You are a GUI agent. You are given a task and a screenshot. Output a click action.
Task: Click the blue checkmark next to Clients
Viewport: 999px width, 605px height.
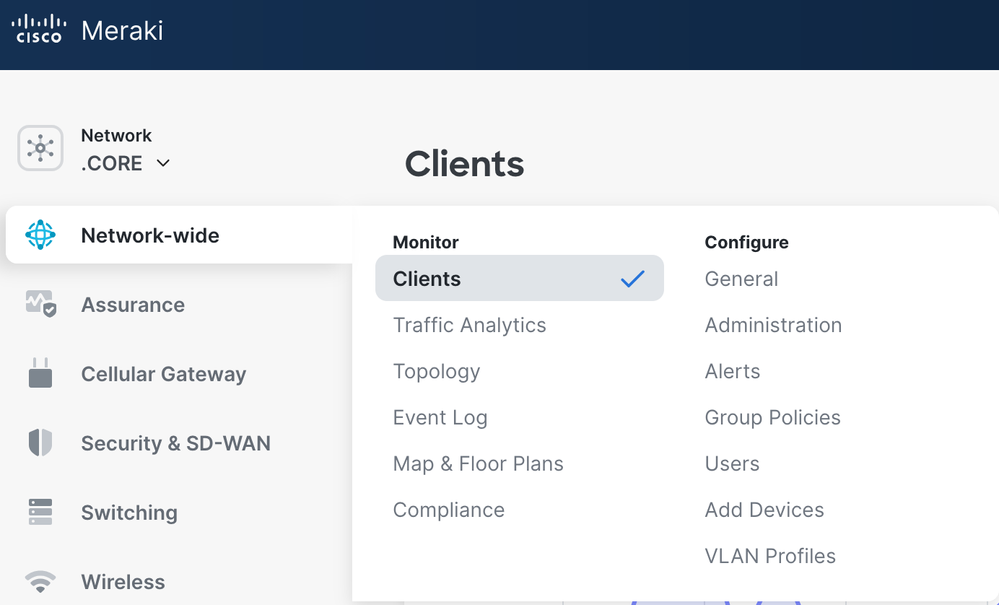tap(633, 278)
